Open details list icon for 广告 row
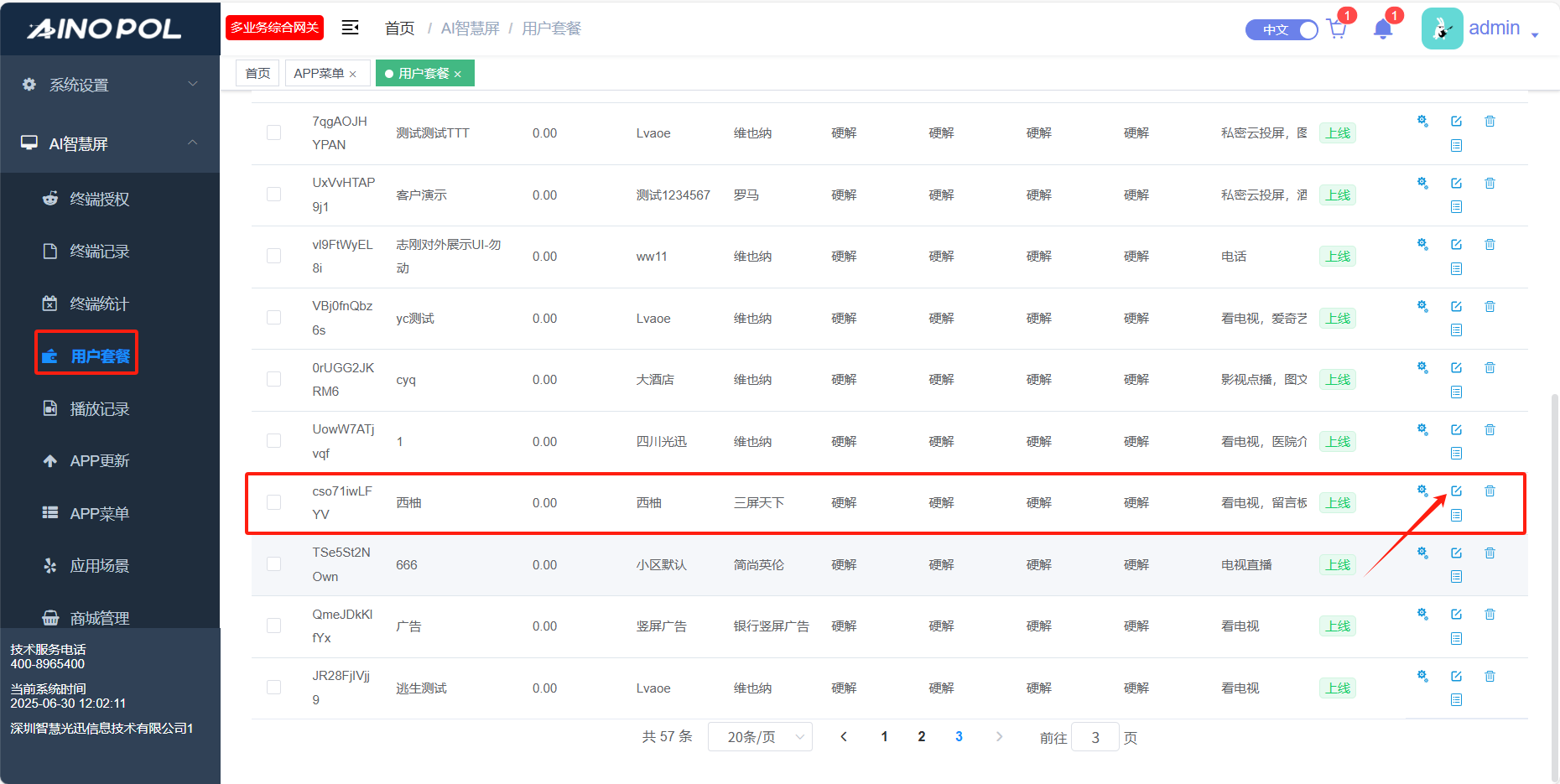Image resolution: width=1560 pixels, height=784 pixels. (x=1456, y=639)
